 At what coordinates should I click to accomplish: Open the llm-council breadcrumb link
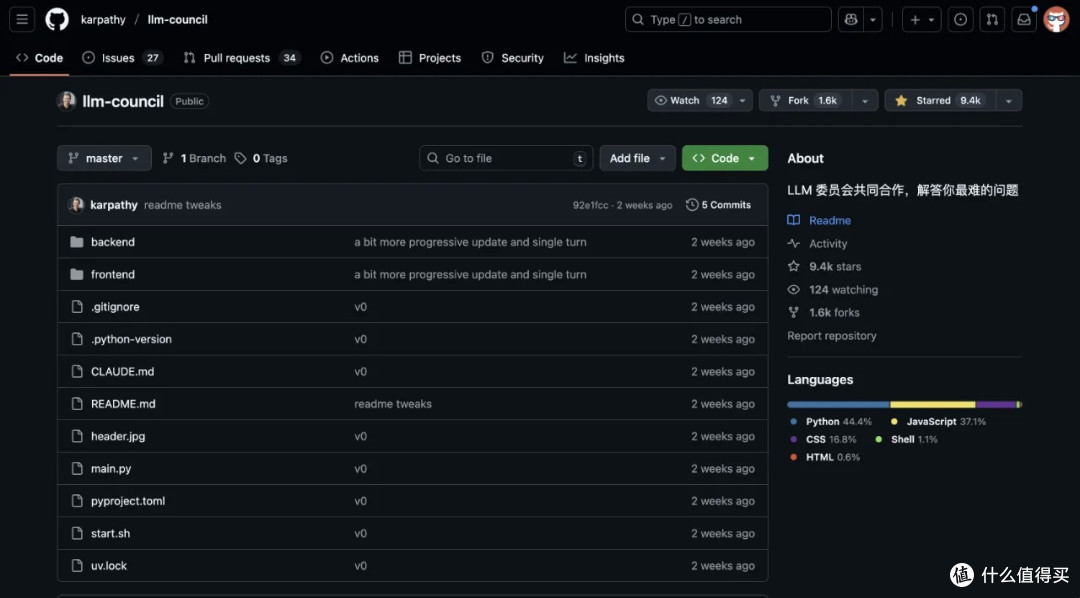click(x=178, y=20)
